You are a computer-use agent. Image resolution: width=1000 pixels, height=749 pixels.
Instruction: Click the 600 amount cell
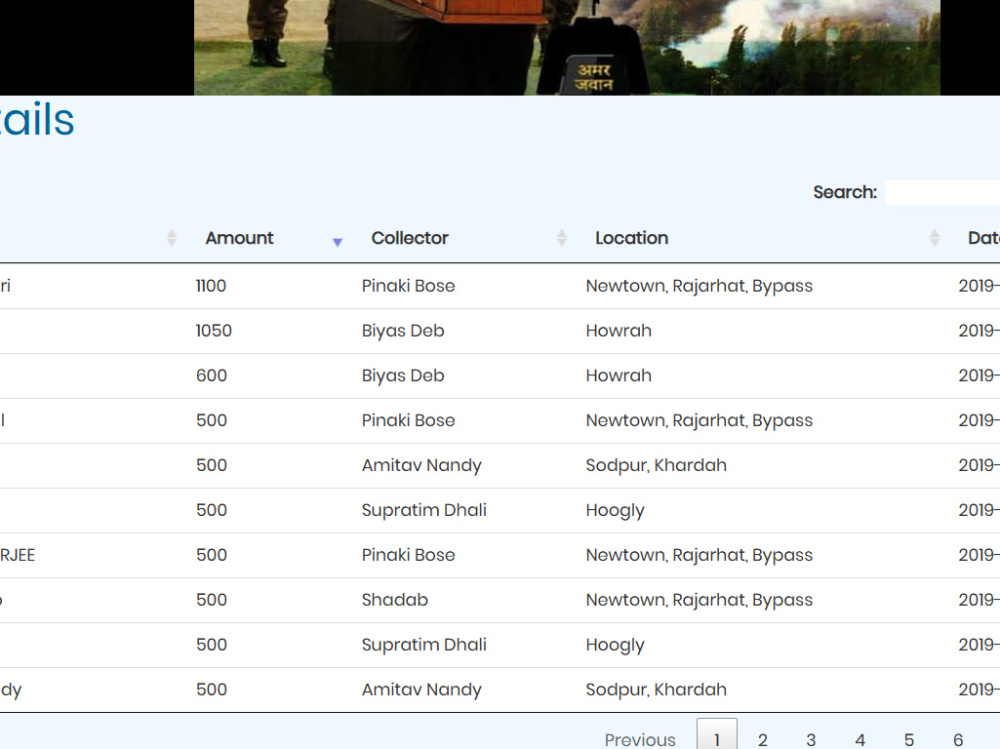211,375
